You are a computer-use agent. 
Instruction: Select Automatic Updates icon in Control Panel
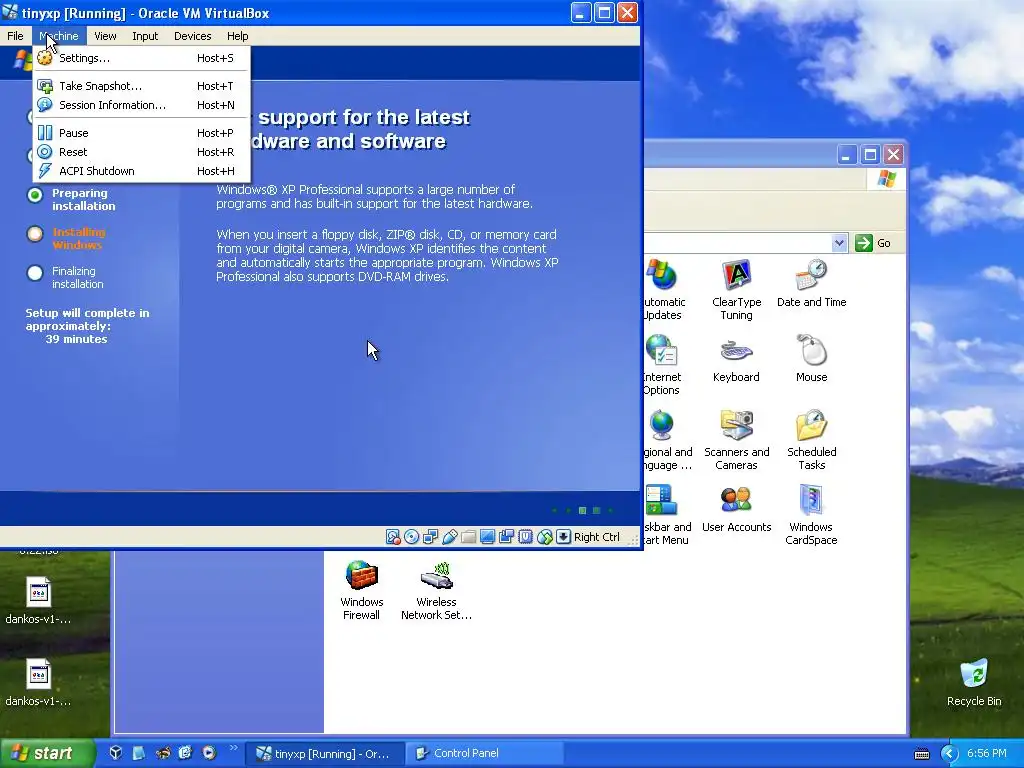click(664, 289)
